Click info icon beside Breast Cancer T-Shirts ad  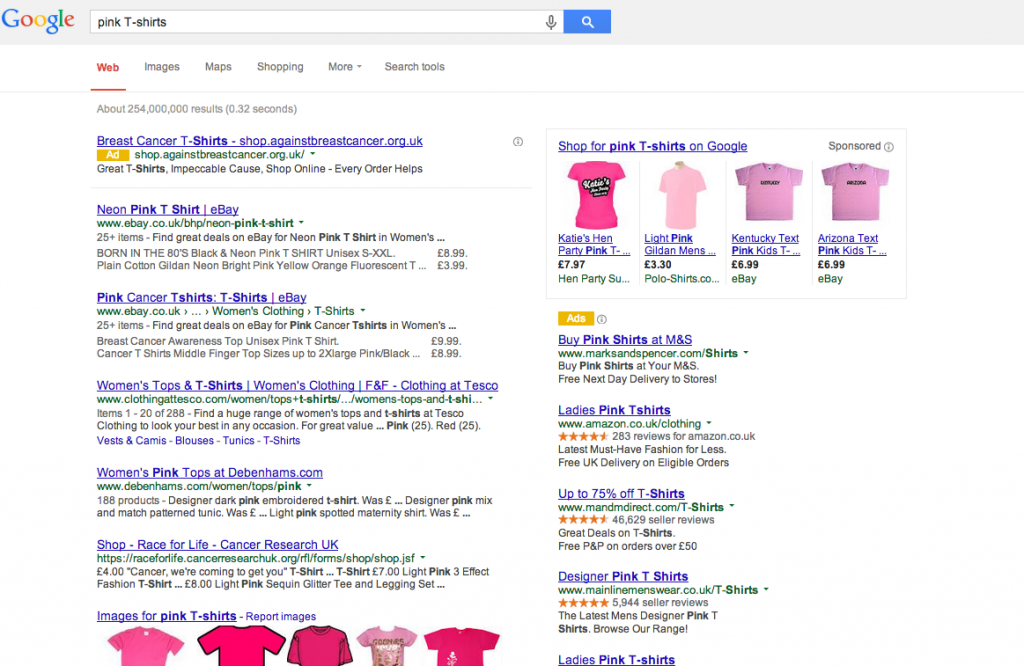tap(518, 142)
